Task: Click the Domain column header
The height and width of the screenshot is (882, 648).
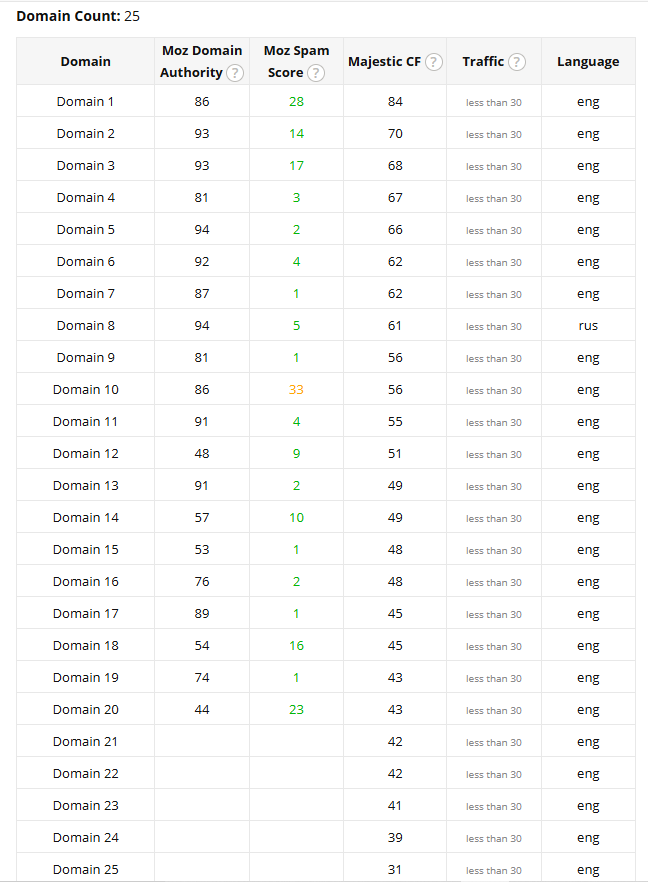Action: coord(86,62)
